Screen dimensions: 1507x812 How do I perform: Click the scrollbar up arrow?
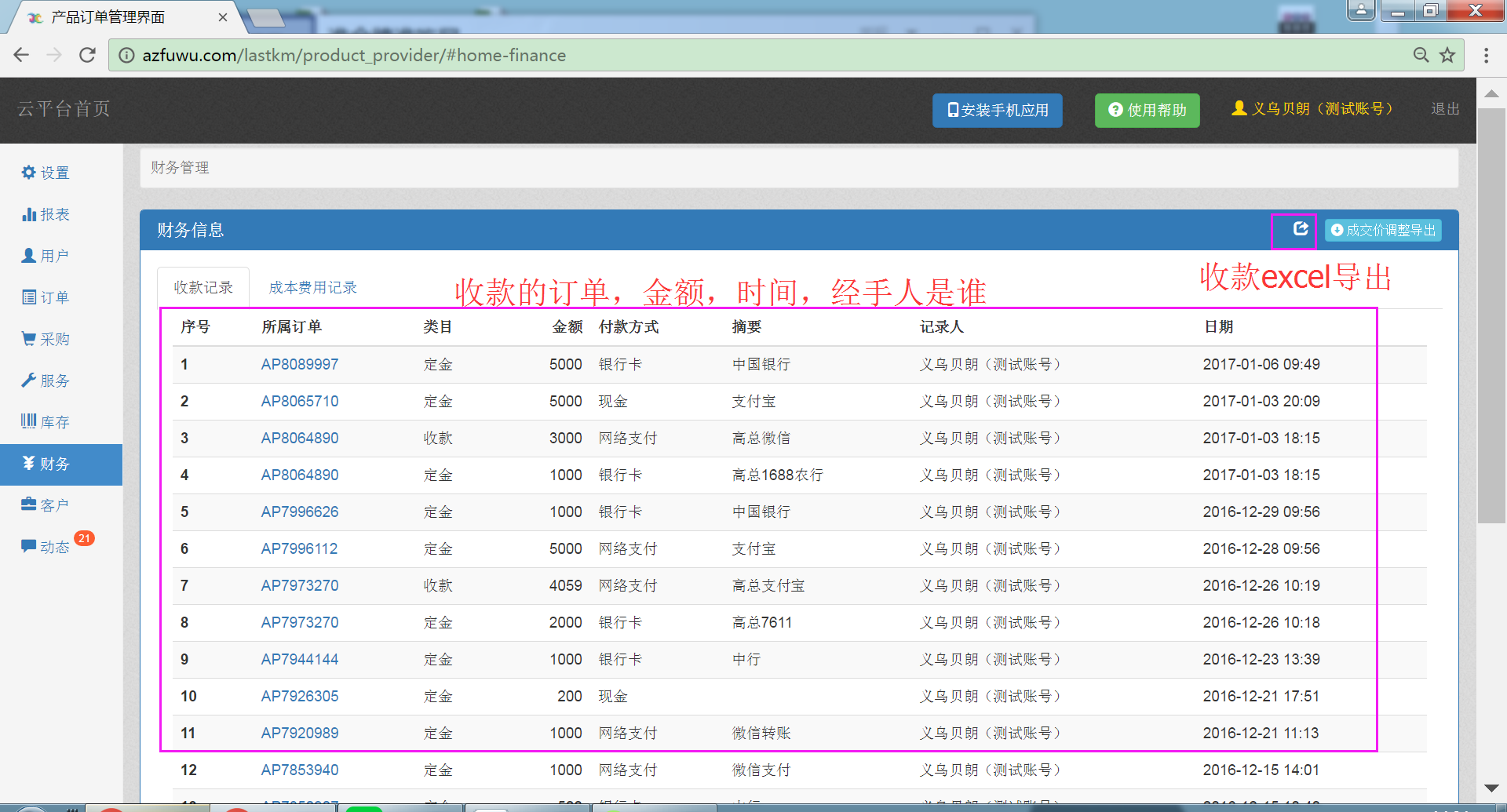[x=1491, y=93]
